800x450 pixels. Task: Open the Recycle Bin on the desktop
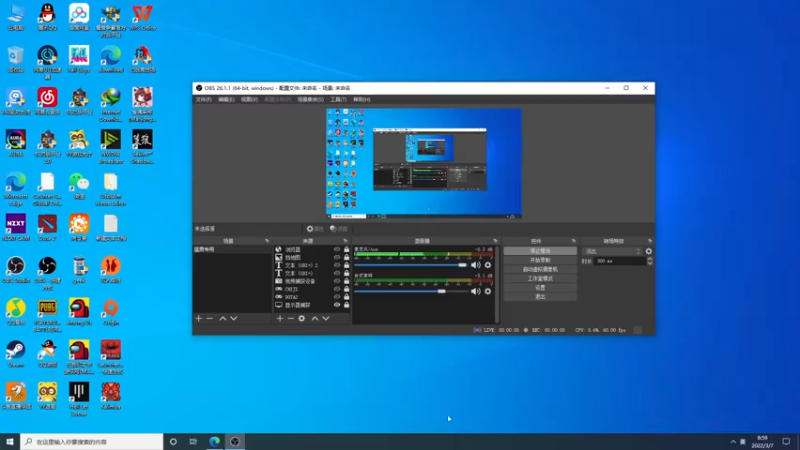(16, 59)
